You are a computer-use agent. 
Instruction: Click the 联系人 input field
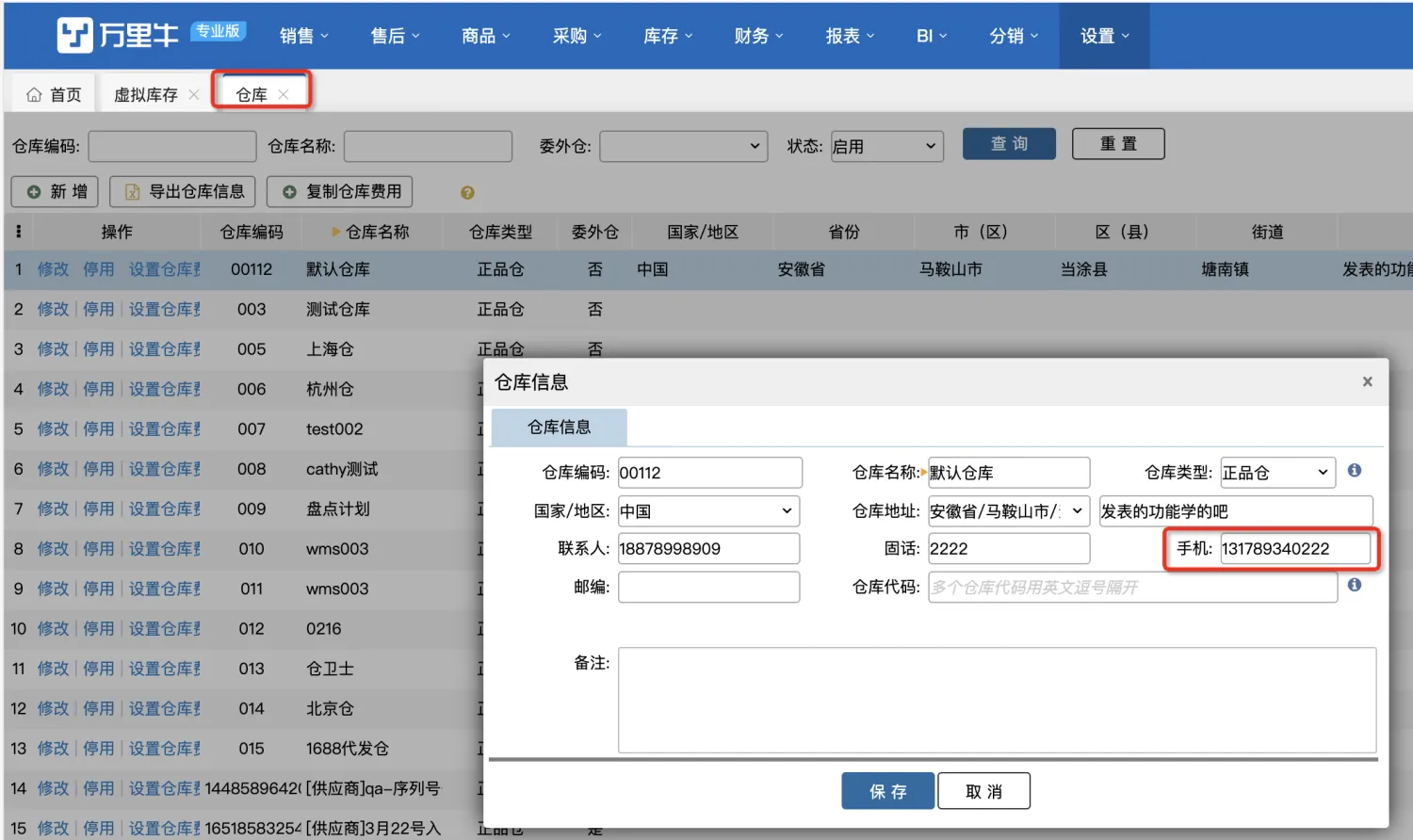pos(708,548)
